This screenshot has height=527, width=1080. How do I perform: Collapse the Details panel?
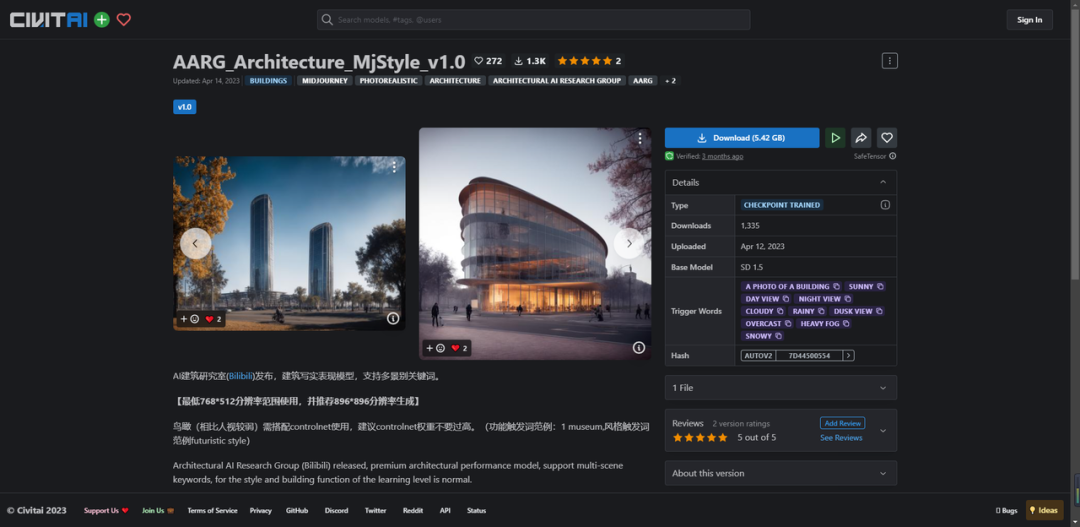pyautogui.click(x=883, y=183)
